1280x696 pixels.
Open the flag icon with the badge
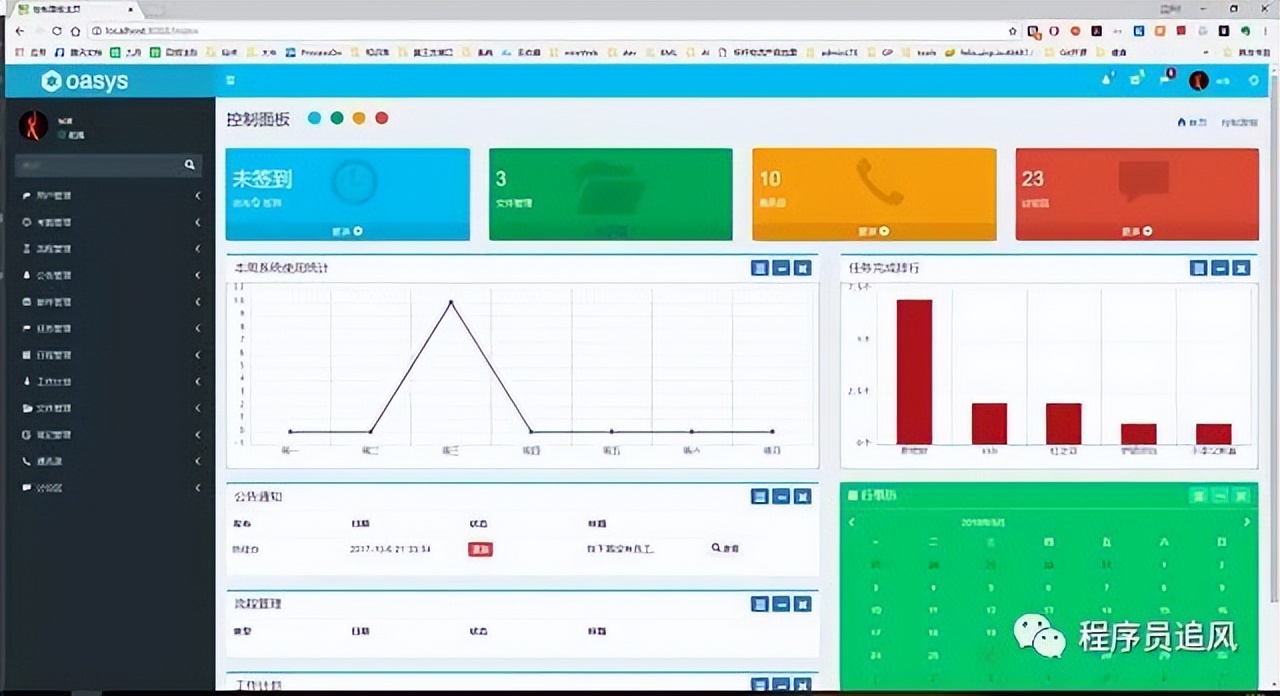1166,79
